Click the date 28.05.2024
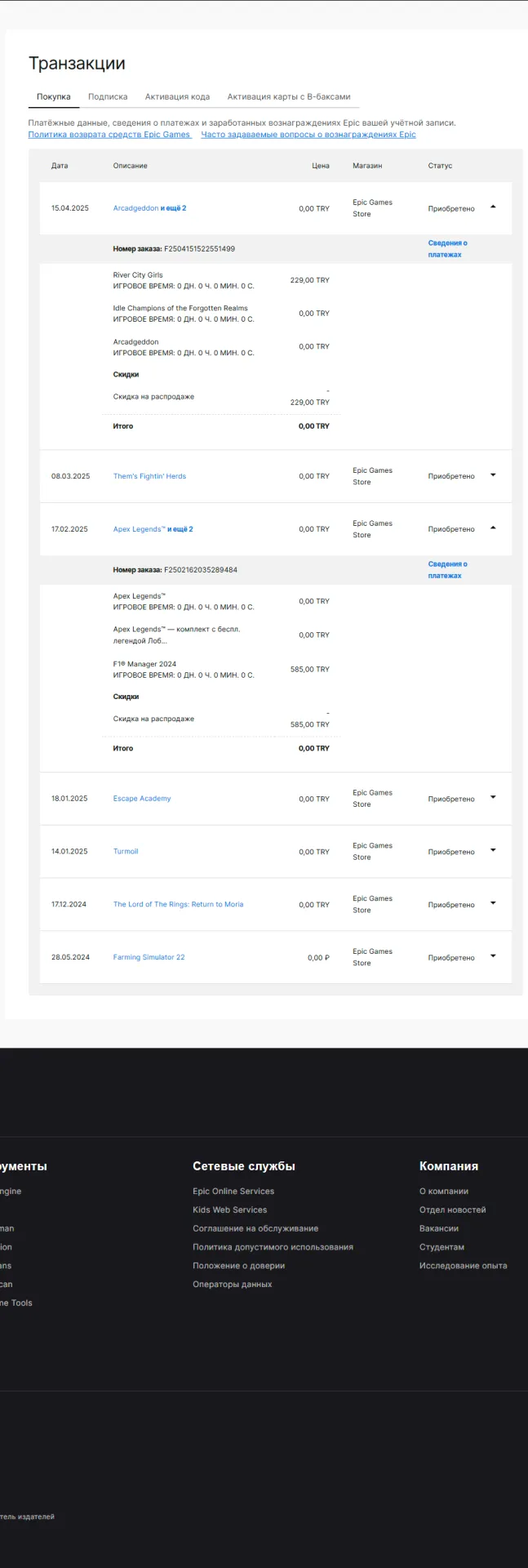This screenshot has height=1568, width=528. 70,957
